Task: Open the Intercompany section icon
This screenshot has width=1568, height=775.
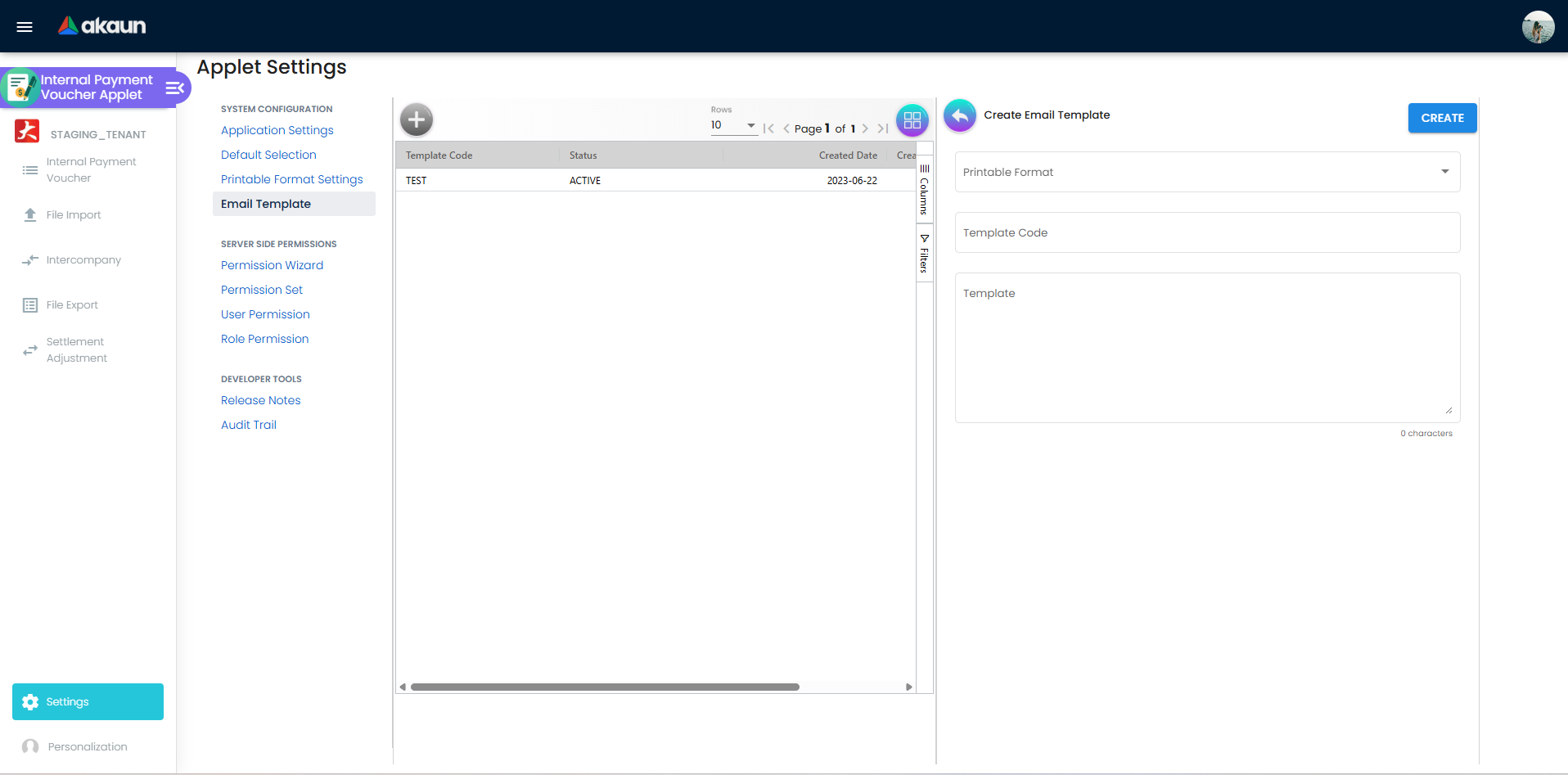Action: click(30, 260)
